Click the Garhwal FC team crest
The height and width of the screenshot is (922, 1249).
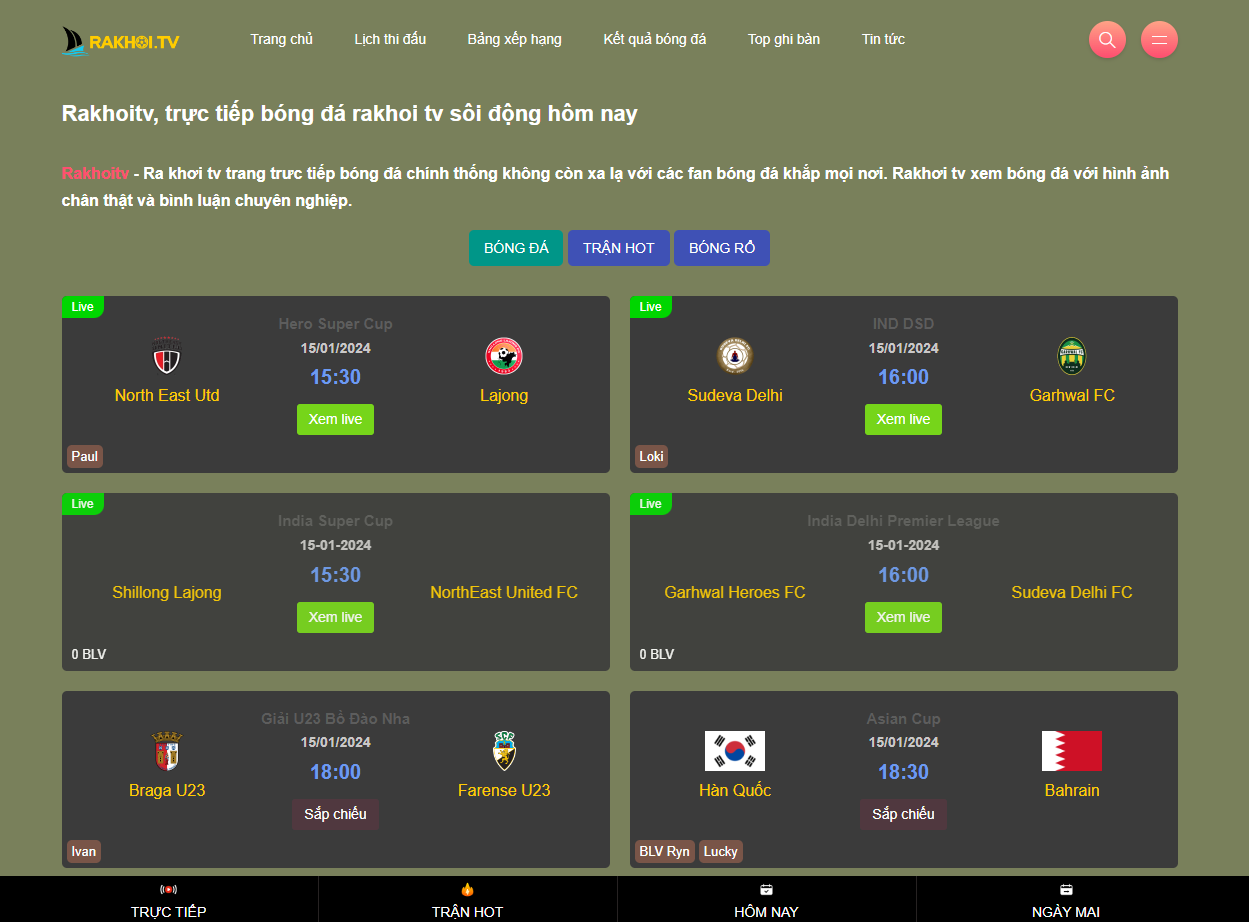1072,357
